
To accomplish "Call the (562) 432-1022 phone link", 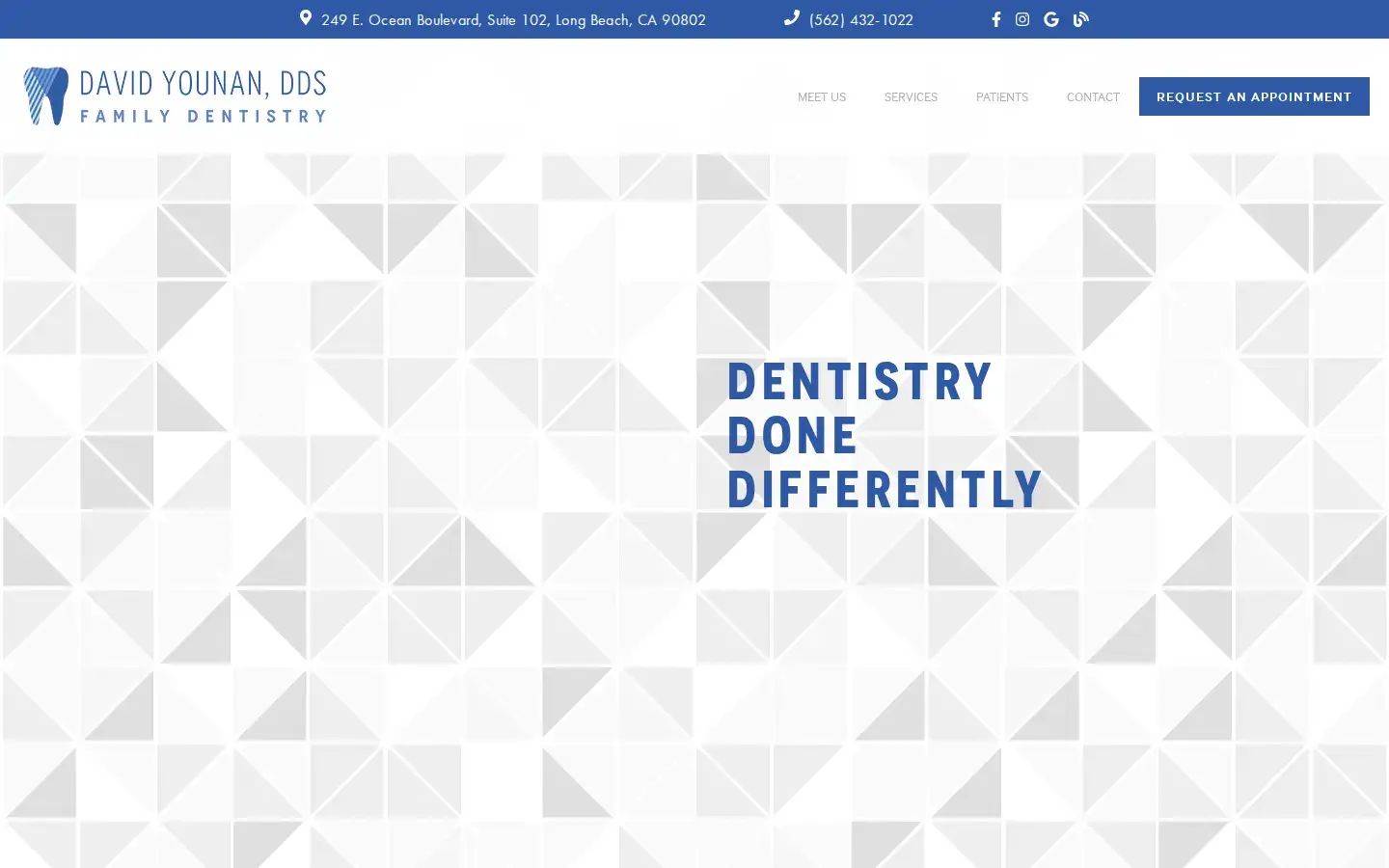I will 860,19.
